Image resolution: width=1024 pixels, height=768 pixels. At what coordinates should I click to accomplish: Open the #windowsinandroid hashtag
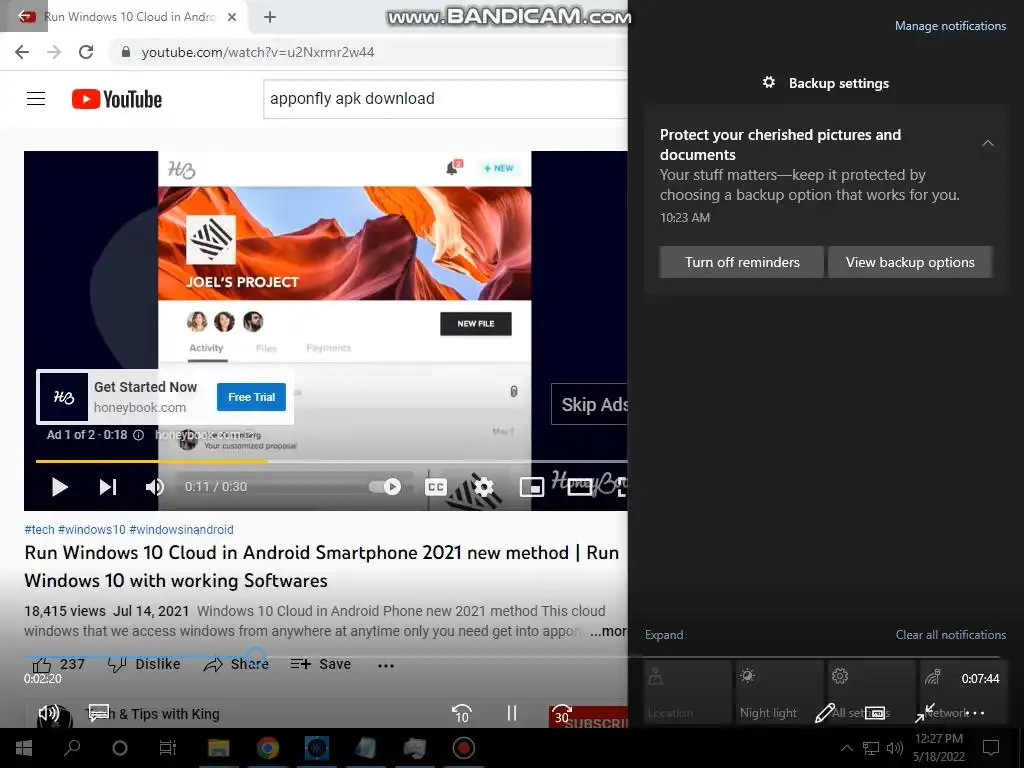coord(182,530)
